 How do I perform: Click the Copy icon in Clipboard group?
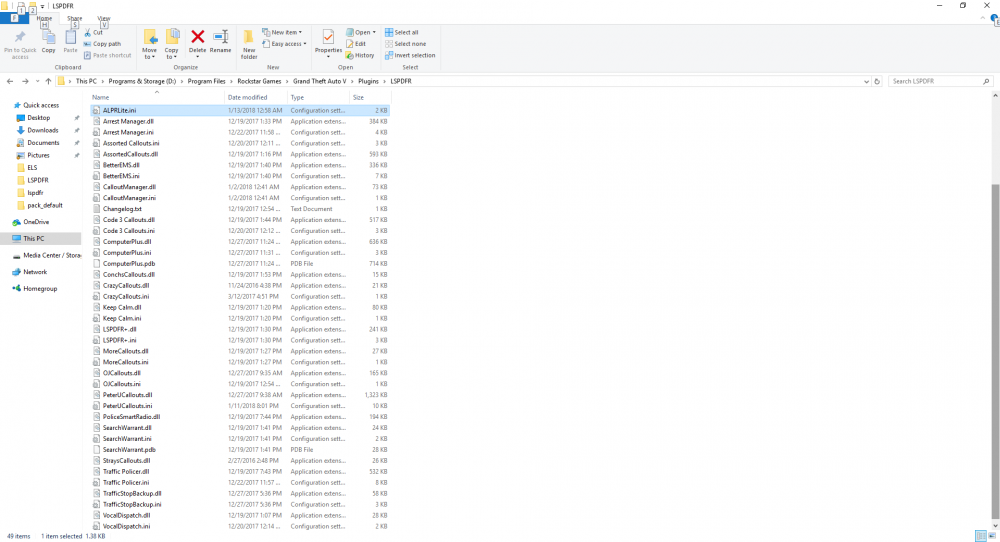pyautogui.click(x=48, y=38)
